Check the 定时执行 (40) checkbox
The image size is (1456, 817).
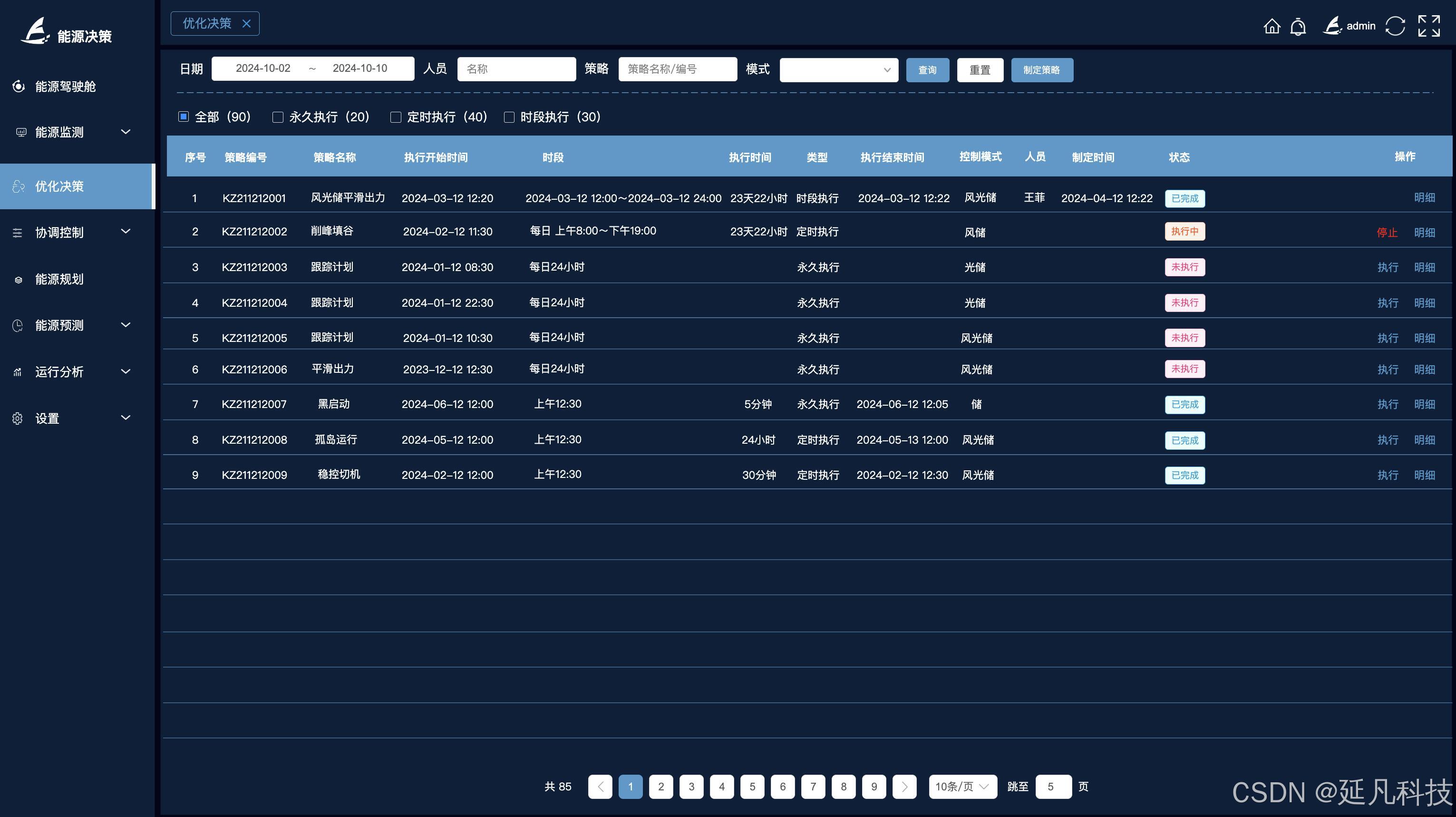coord(396,117)
